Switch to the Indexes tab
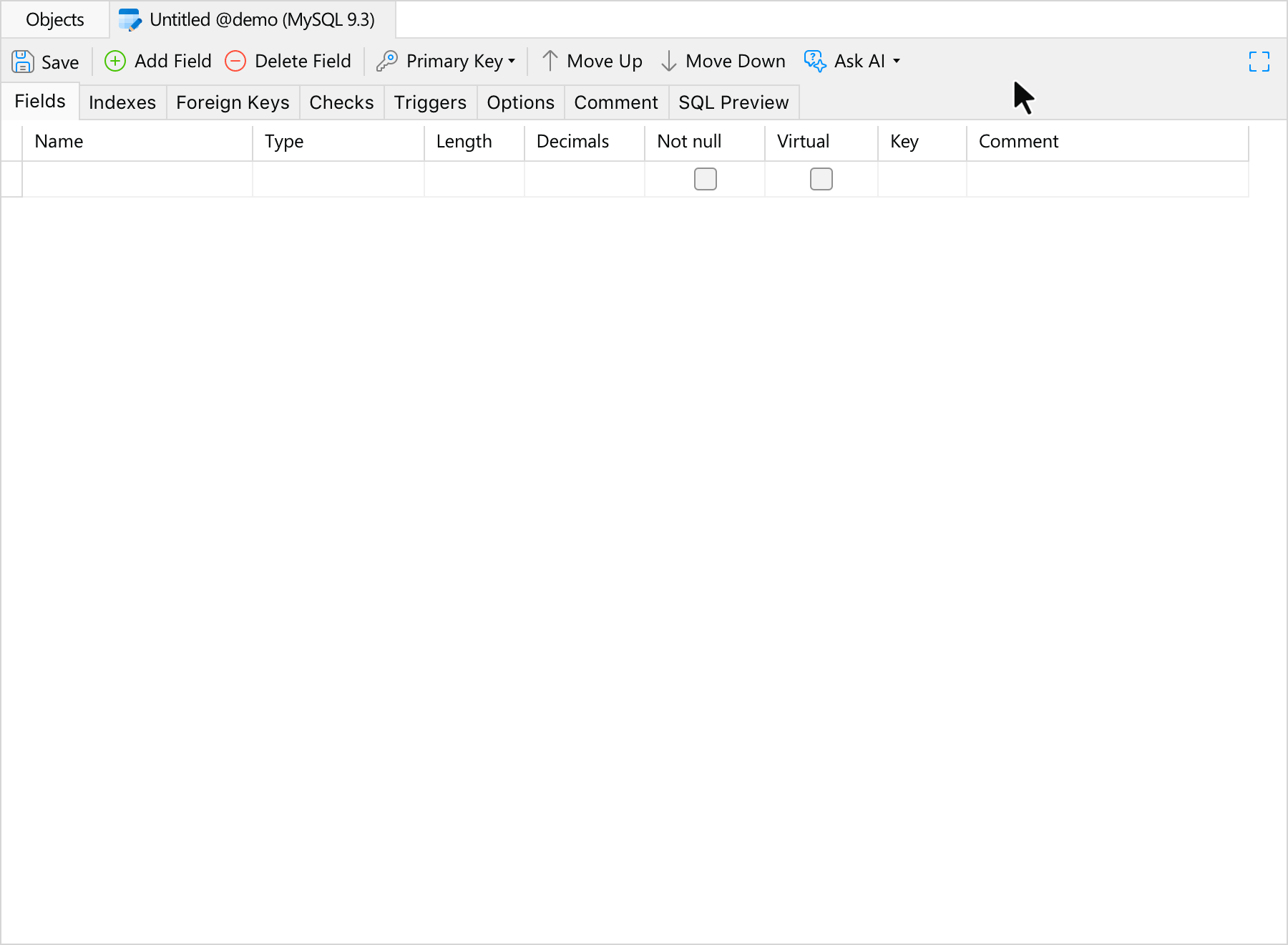 122,102
